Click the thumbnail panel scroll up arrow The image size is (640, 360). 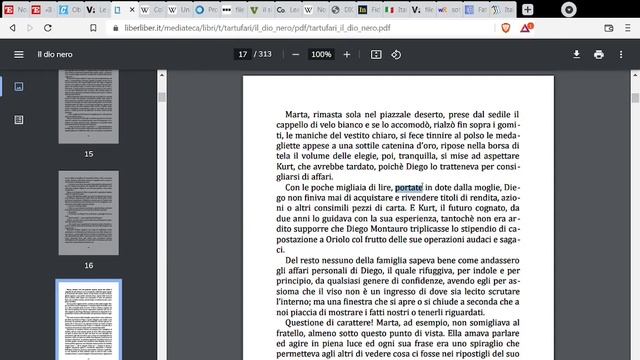(x=162, y=75)
